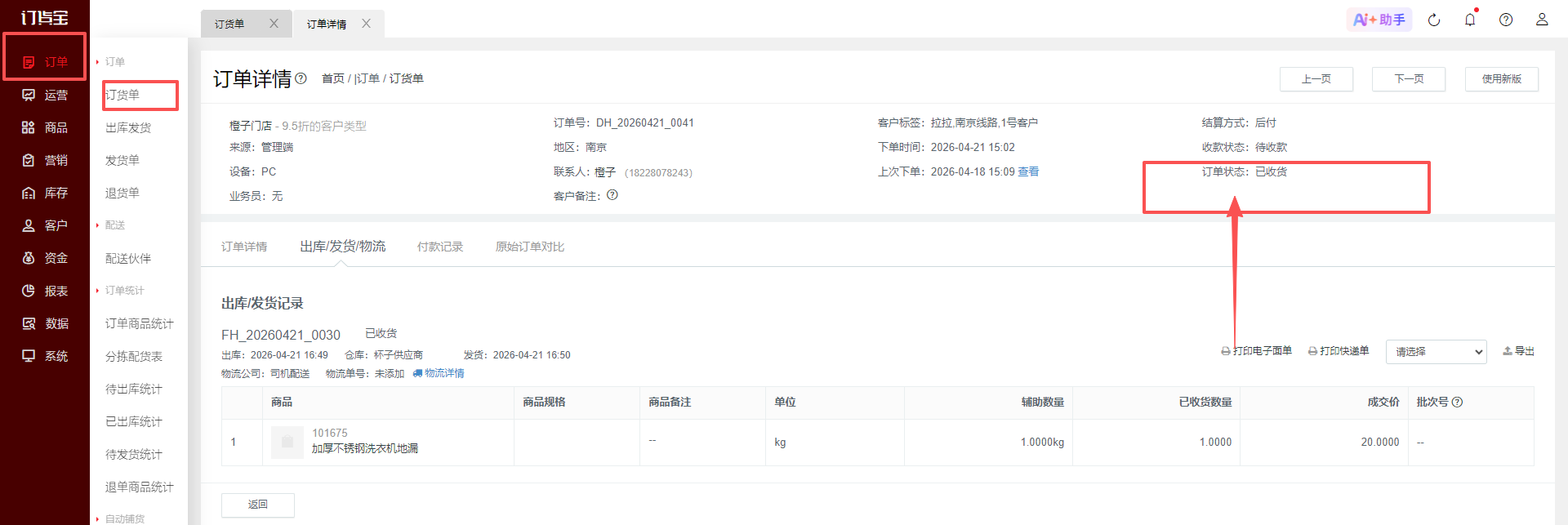Viewport: 1568px width, 525px height.
Task: Open the AI+助手 assistant
Action: [1379, 20]
